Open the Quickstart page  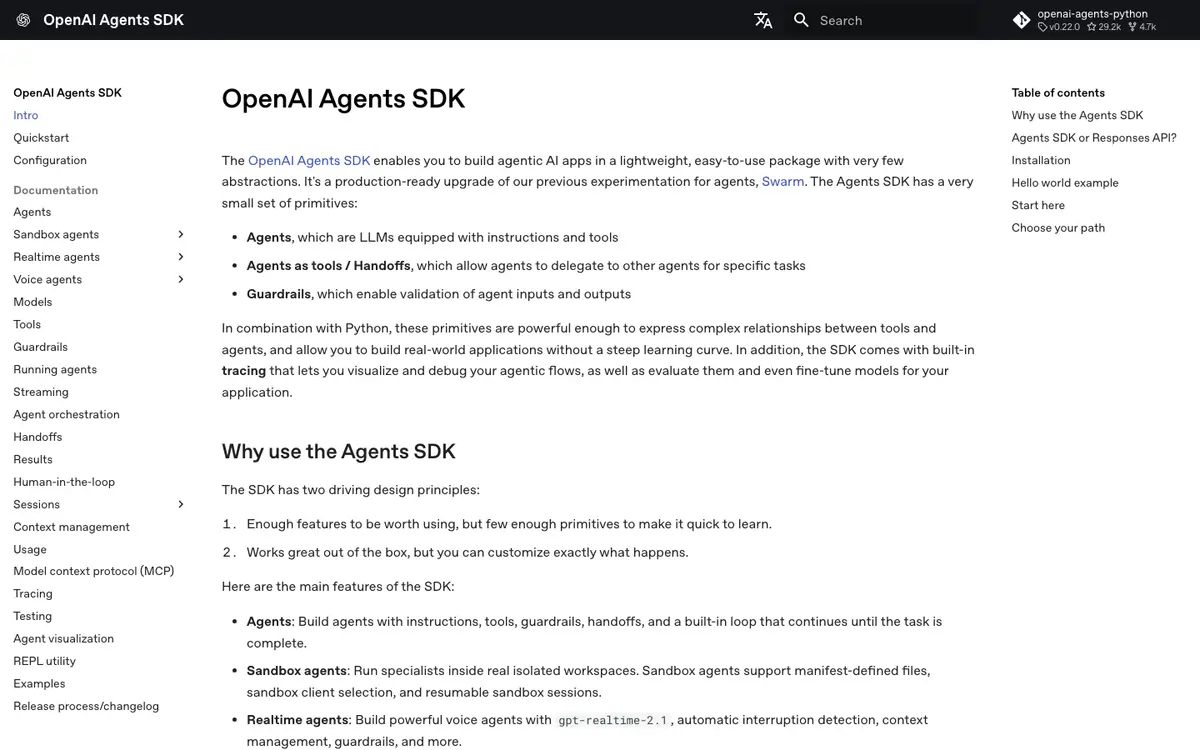coord(41,138)
